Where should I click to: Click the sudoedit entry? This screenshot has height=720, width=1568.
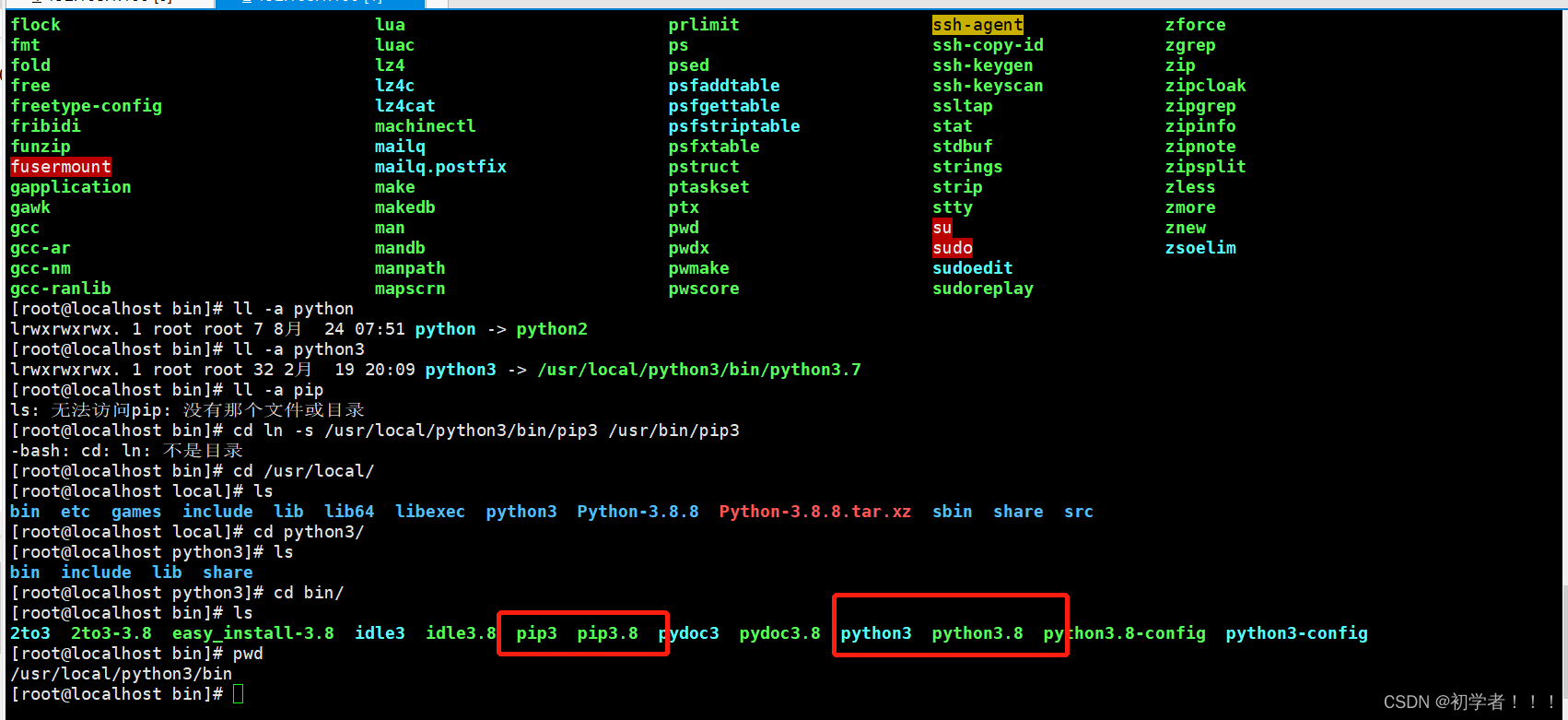coord(973,268)
